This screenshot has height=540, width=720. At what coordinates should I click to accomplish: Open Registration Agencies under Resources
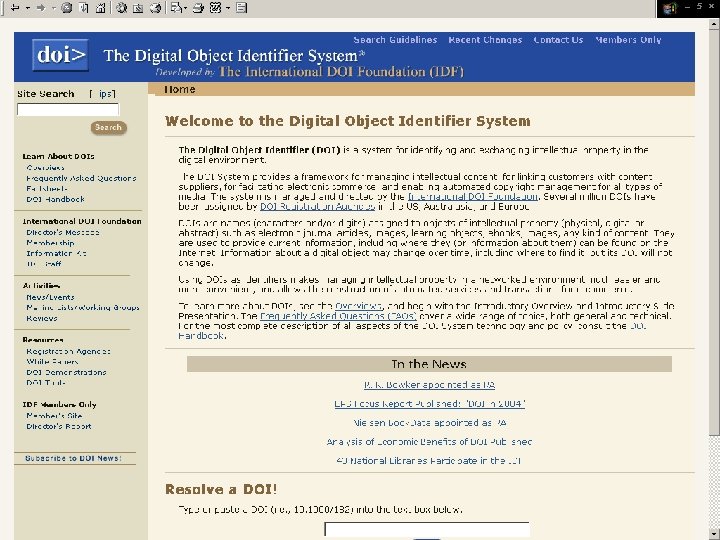(x=68, y=351)
